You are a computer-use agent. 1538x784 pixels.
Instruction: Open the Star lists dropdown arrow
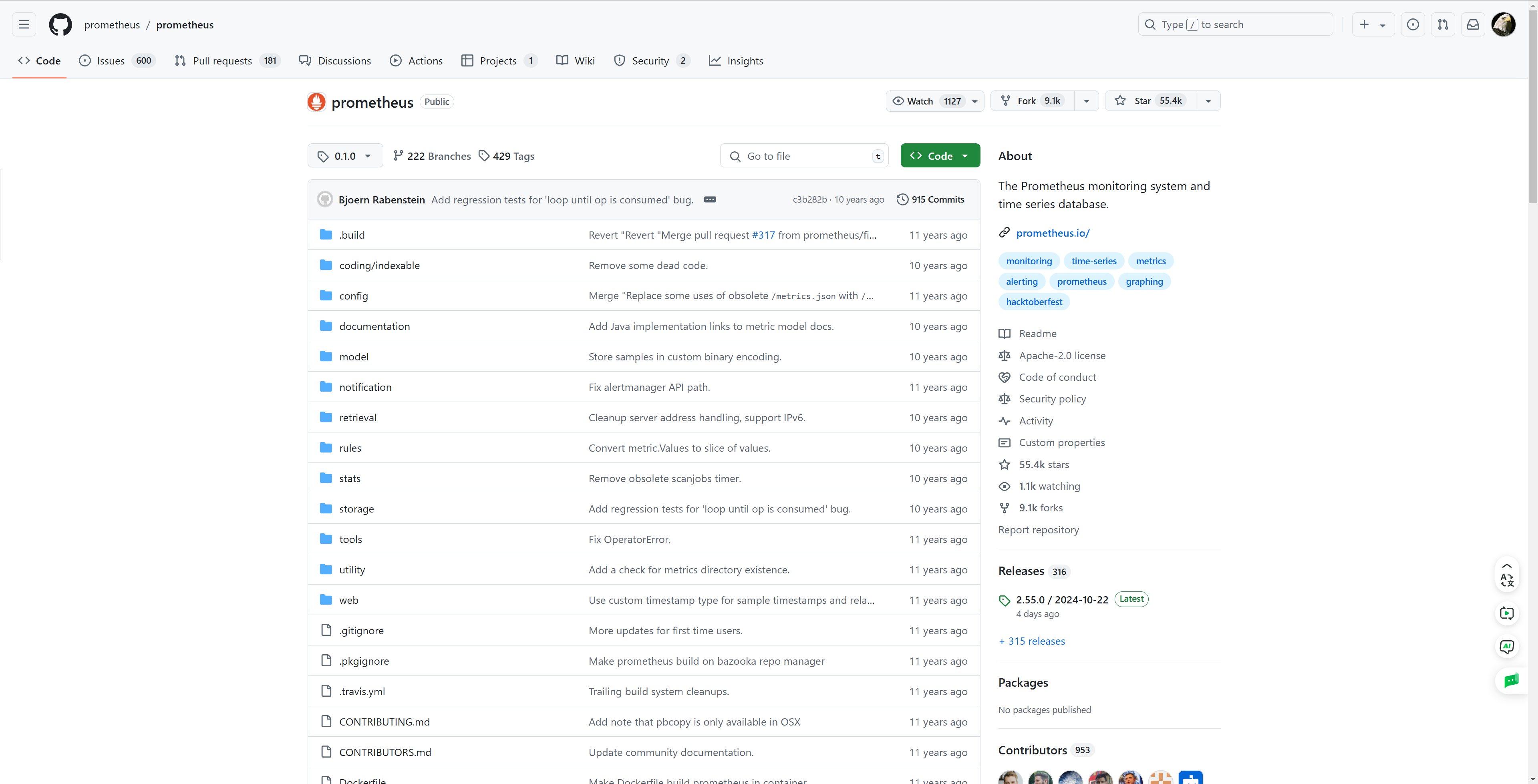[x=1208, y=101]
